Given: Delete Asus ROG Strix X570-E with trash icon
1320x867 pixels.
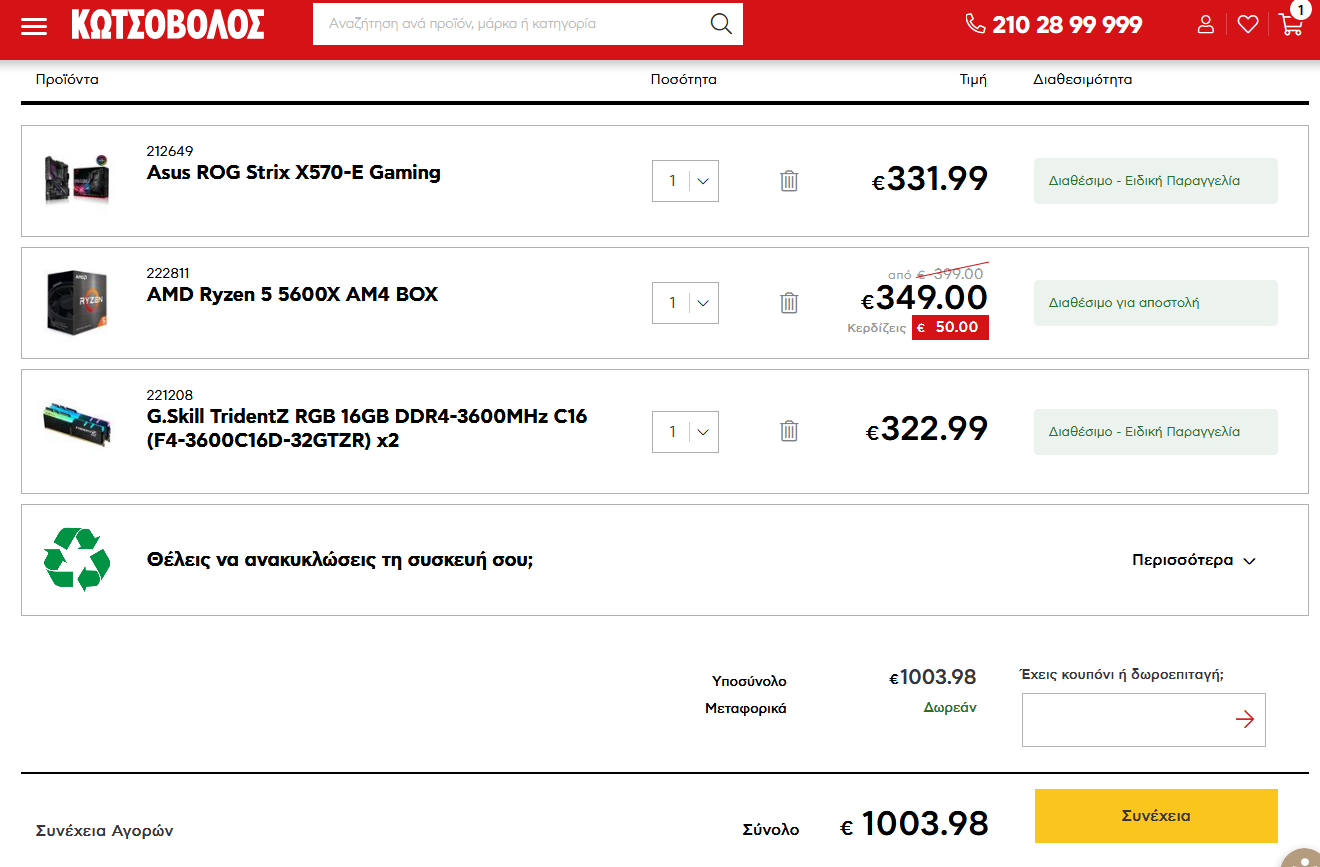Looking at the screenshot, I should tap(789, 181).
